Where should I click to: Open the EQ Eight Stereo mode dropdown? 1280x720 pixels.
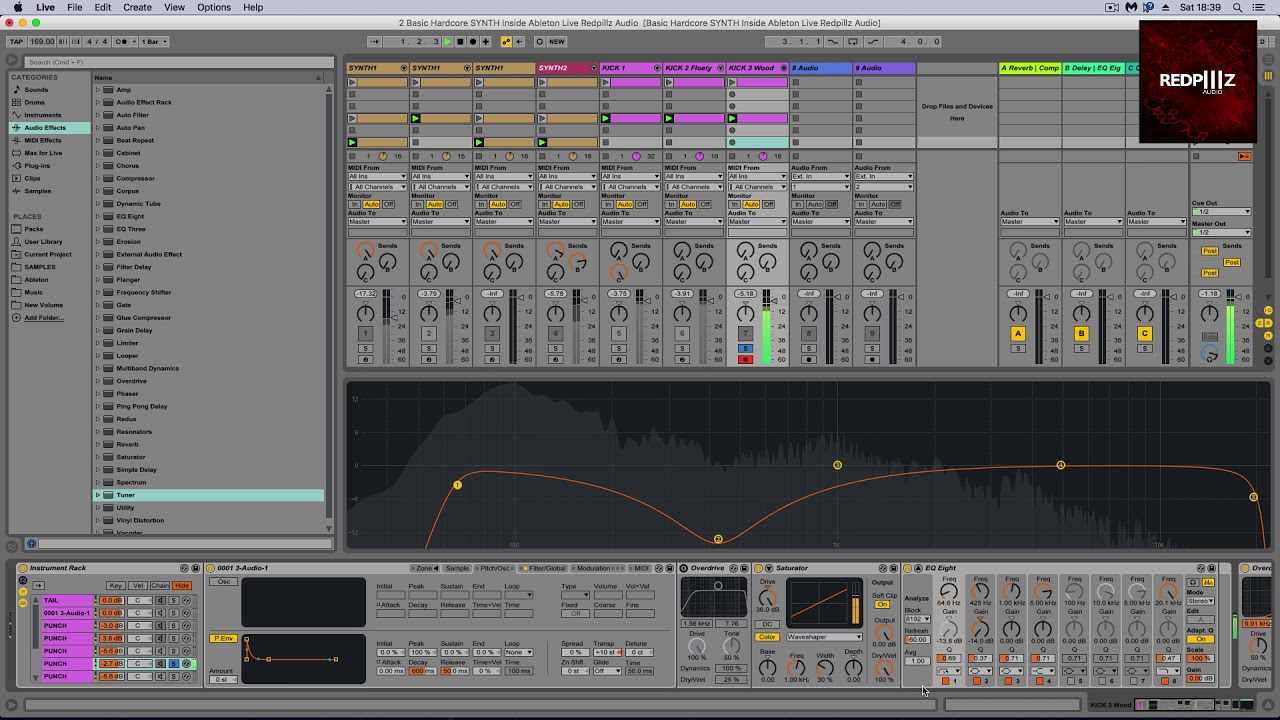[1200, 601]
